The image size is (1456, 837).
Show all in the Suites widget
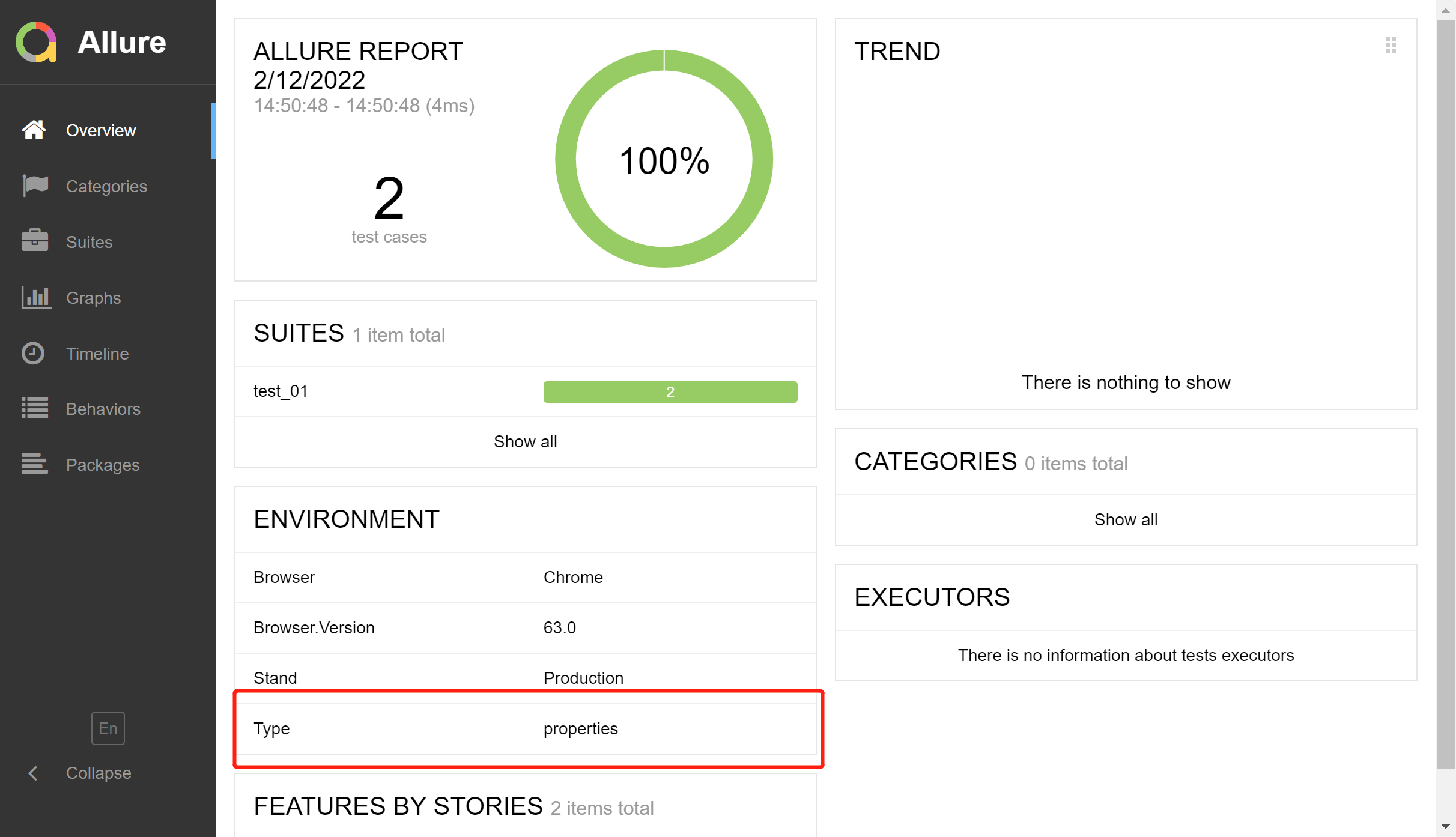click(x=525, y=441)
